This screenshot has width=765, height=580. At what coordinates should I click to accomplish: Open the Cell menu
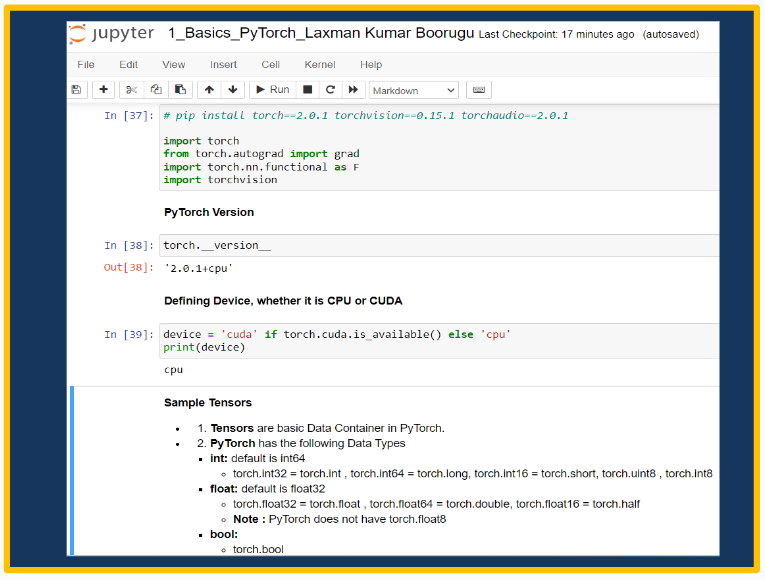pos(270,64)
